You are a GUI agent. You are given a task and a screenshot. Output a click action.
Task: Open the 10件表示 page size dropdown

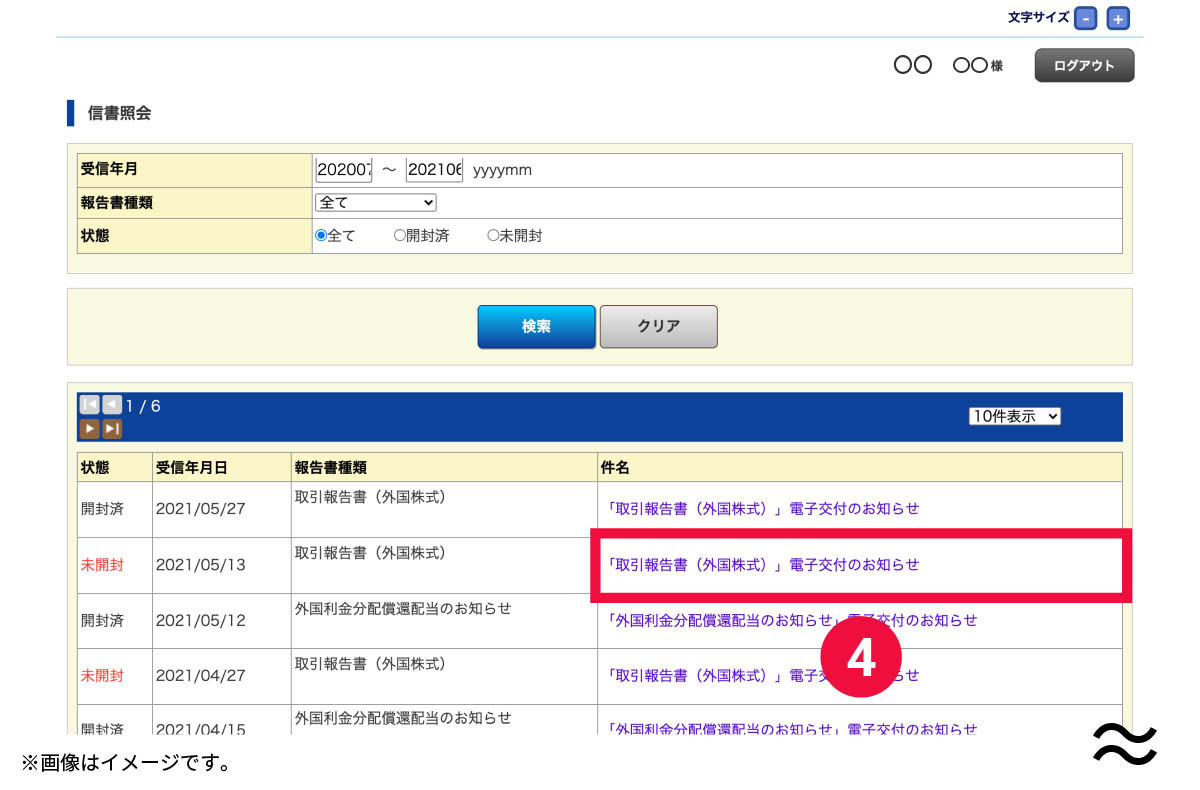[1014, 416]
